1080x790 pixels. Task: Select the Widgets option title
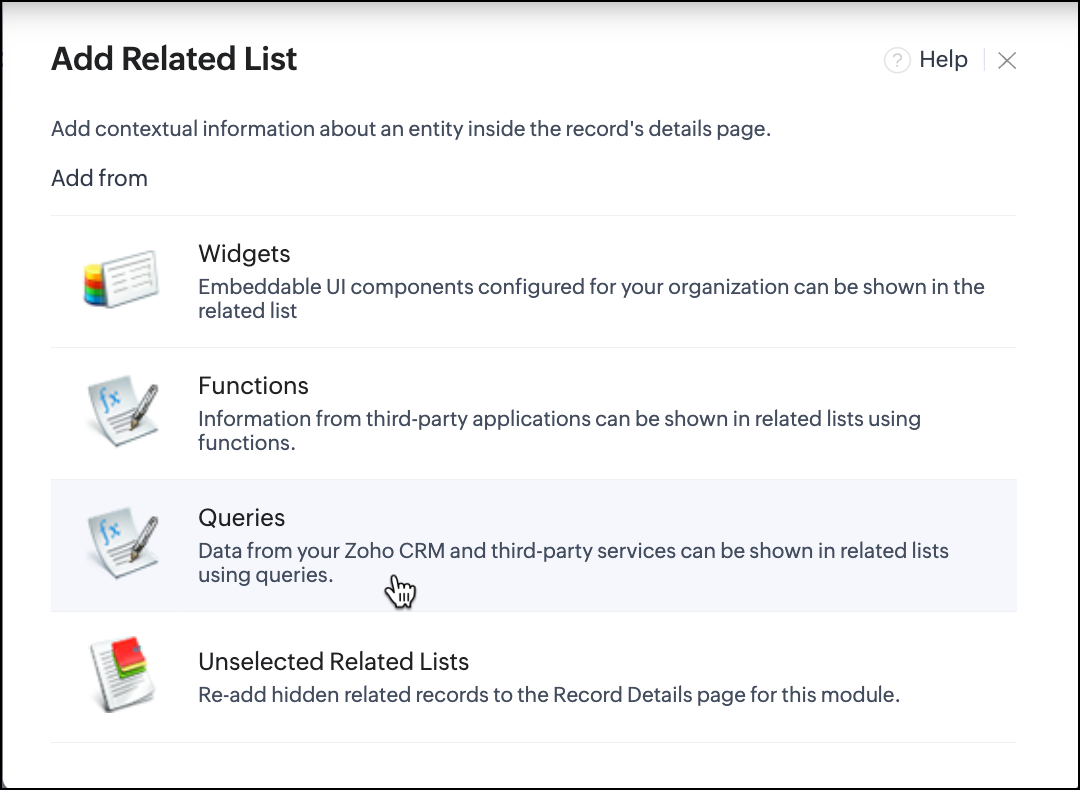click(244, 254)
